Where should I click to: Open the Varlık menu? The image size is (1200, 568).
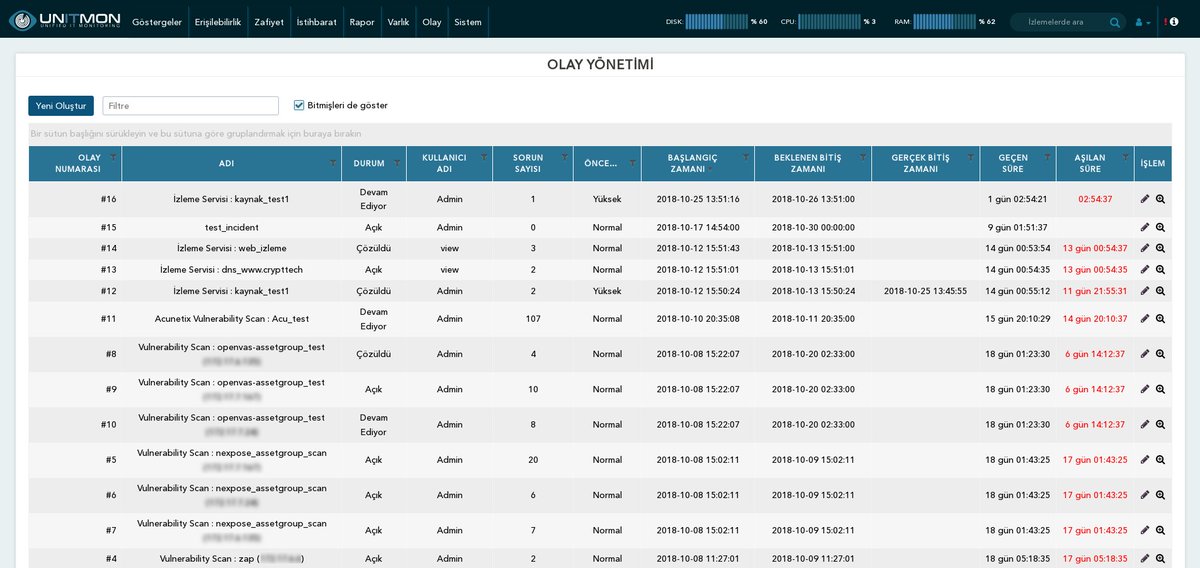pyautogui.click(x=398, y=22)
